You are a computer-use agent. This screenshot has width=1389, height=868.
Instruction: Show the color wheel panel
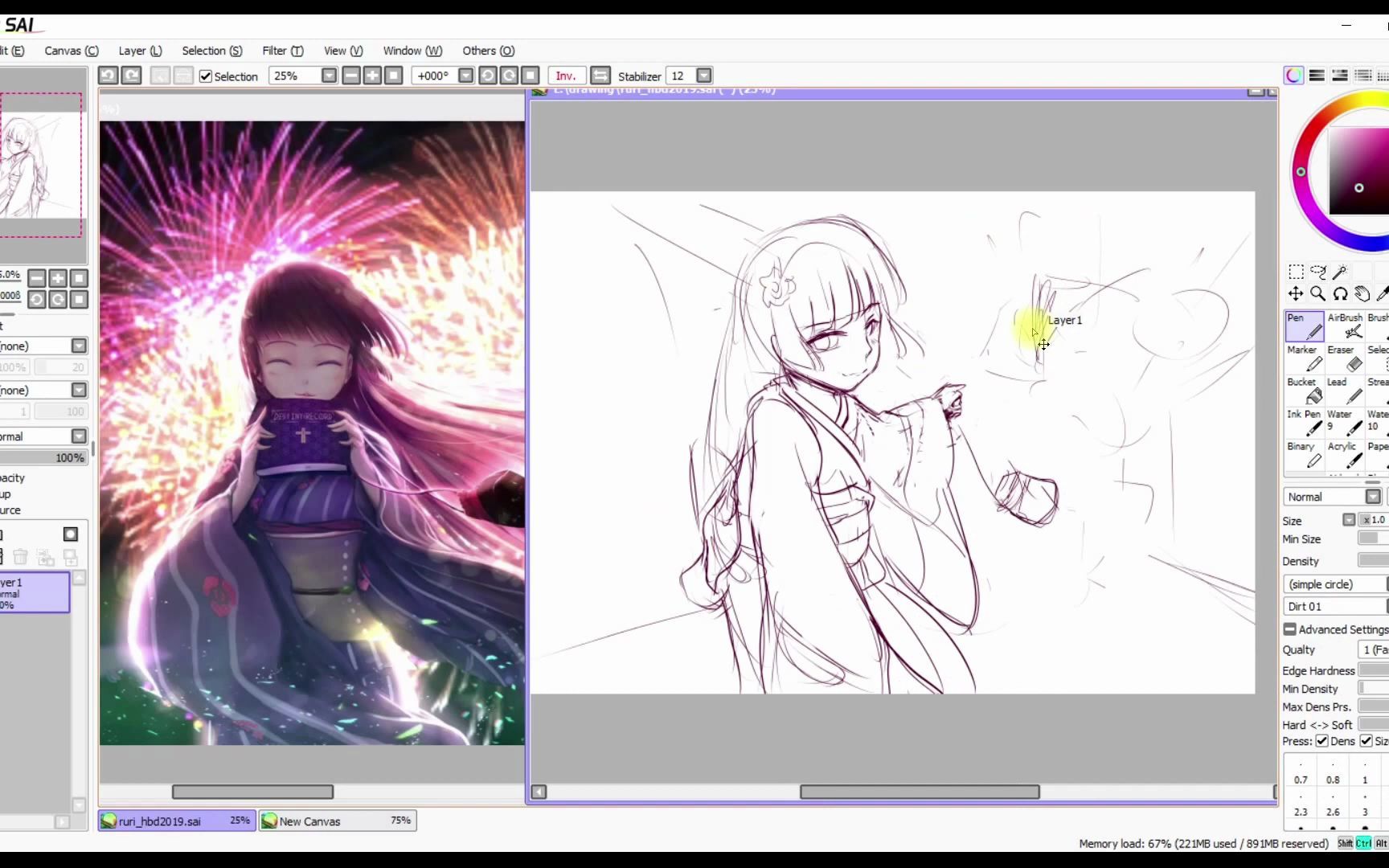(1293, 76)
